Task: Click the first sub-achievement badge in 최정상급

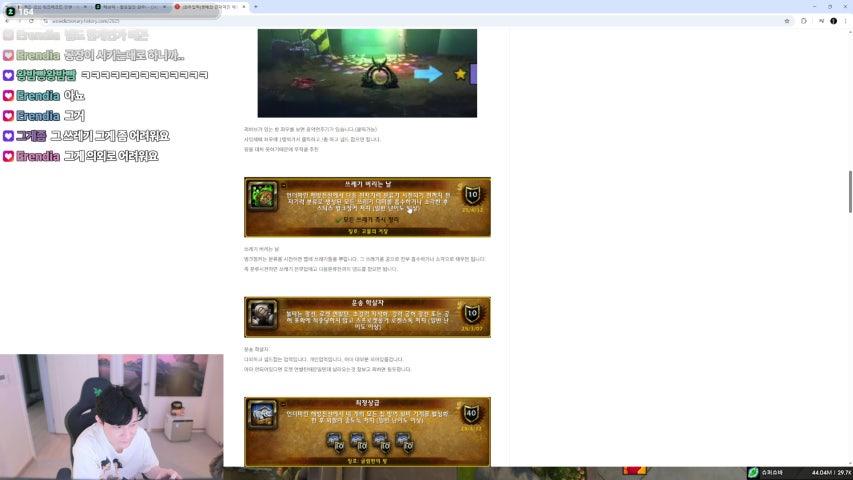Action: (335, 442)
